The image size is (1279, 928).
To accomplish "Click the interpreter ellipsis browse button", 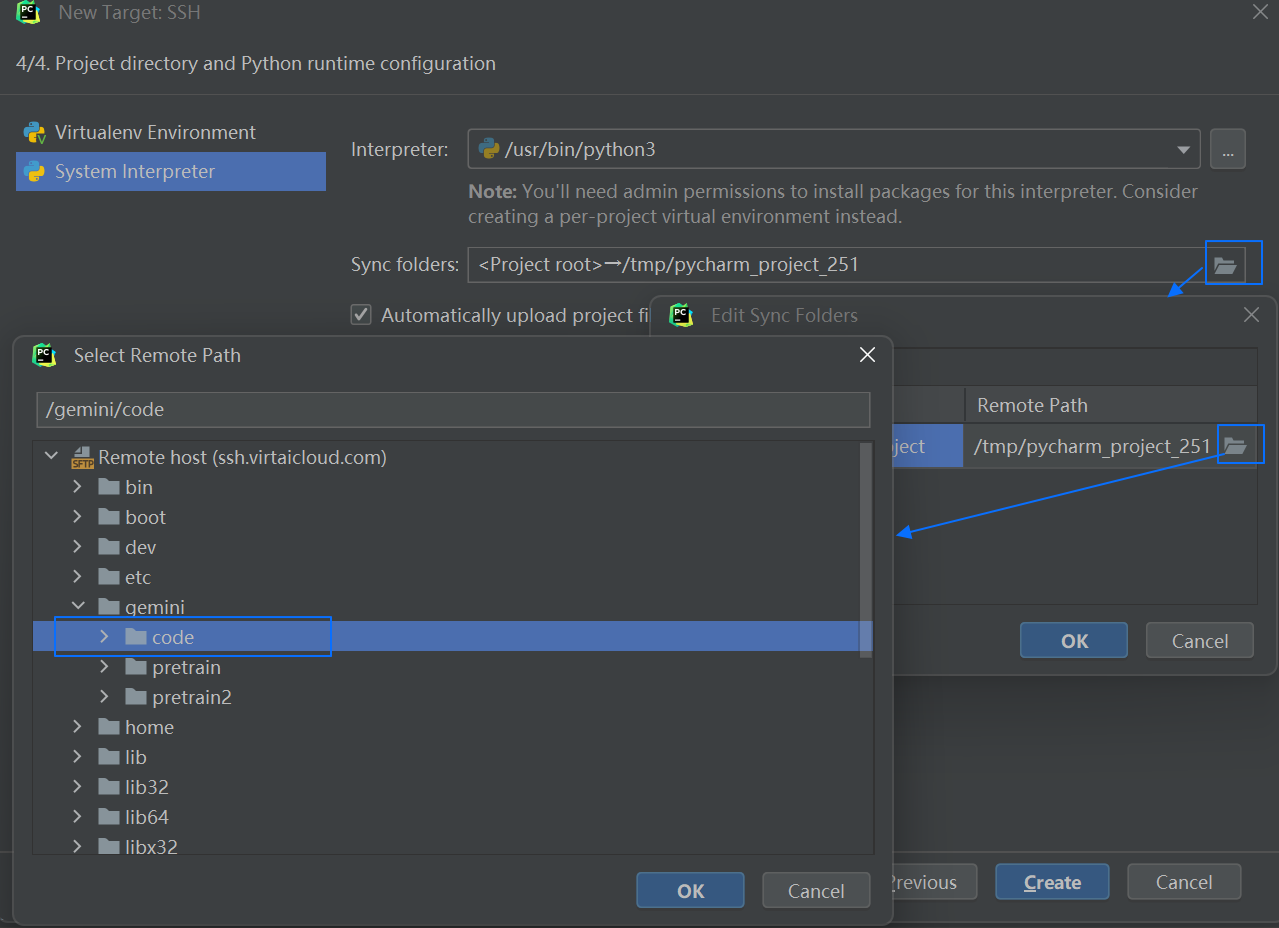I will 1227,150.
